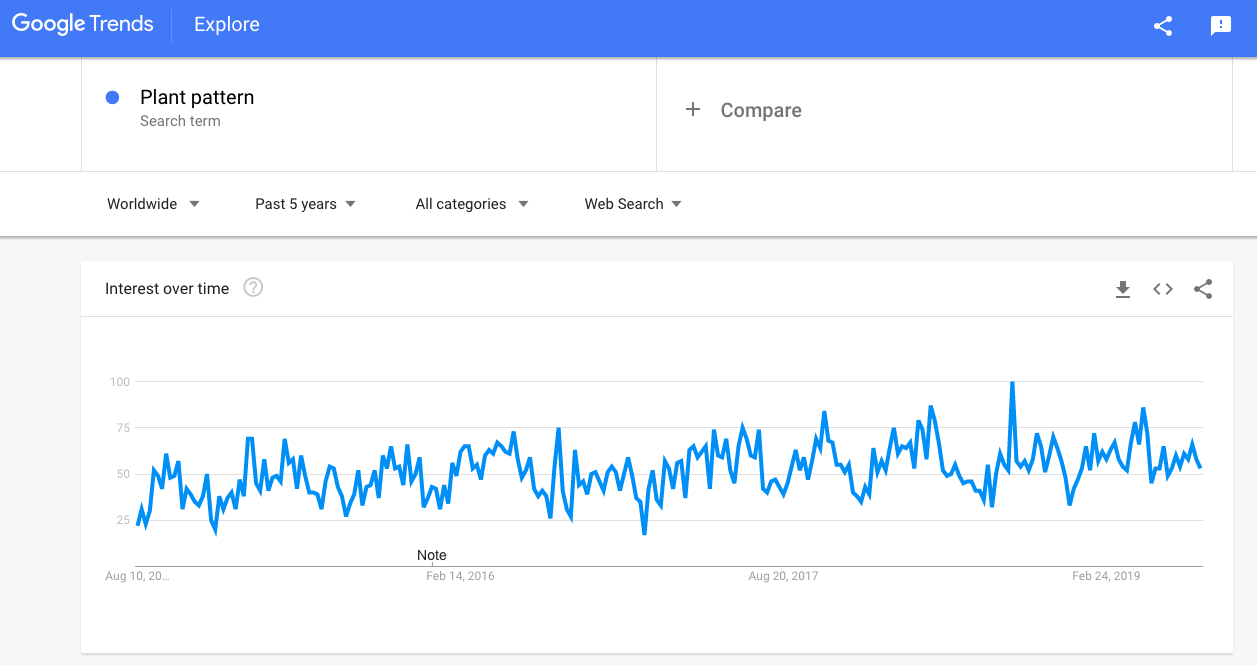Open the send feedback icon in header

(1221, 27)
